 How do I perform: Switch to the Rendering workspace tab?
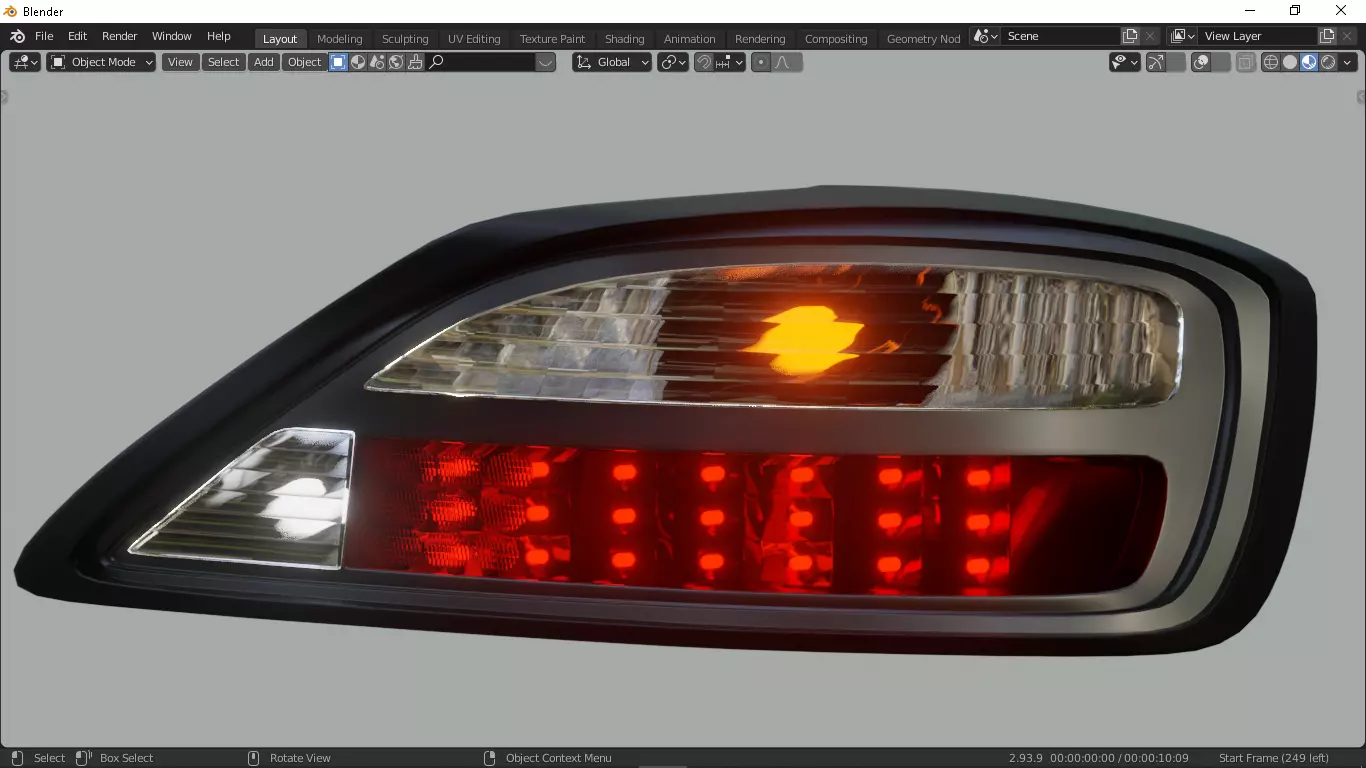[x=760, y=39]
